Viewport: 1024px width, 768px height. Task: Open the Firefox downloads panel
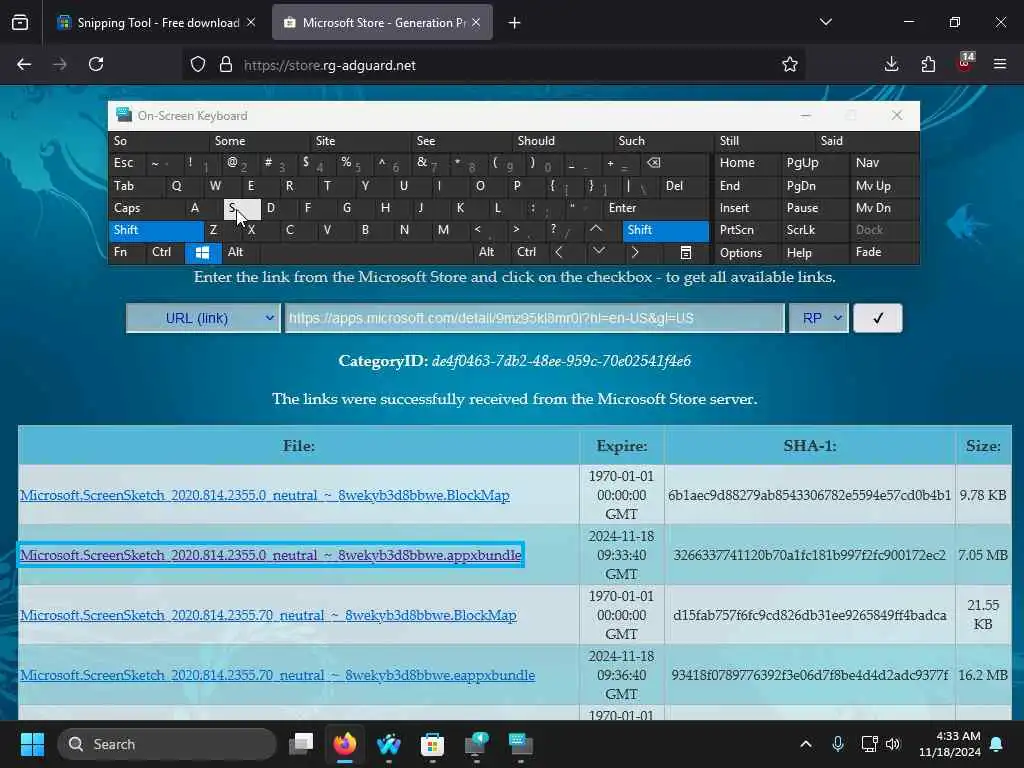891,65
